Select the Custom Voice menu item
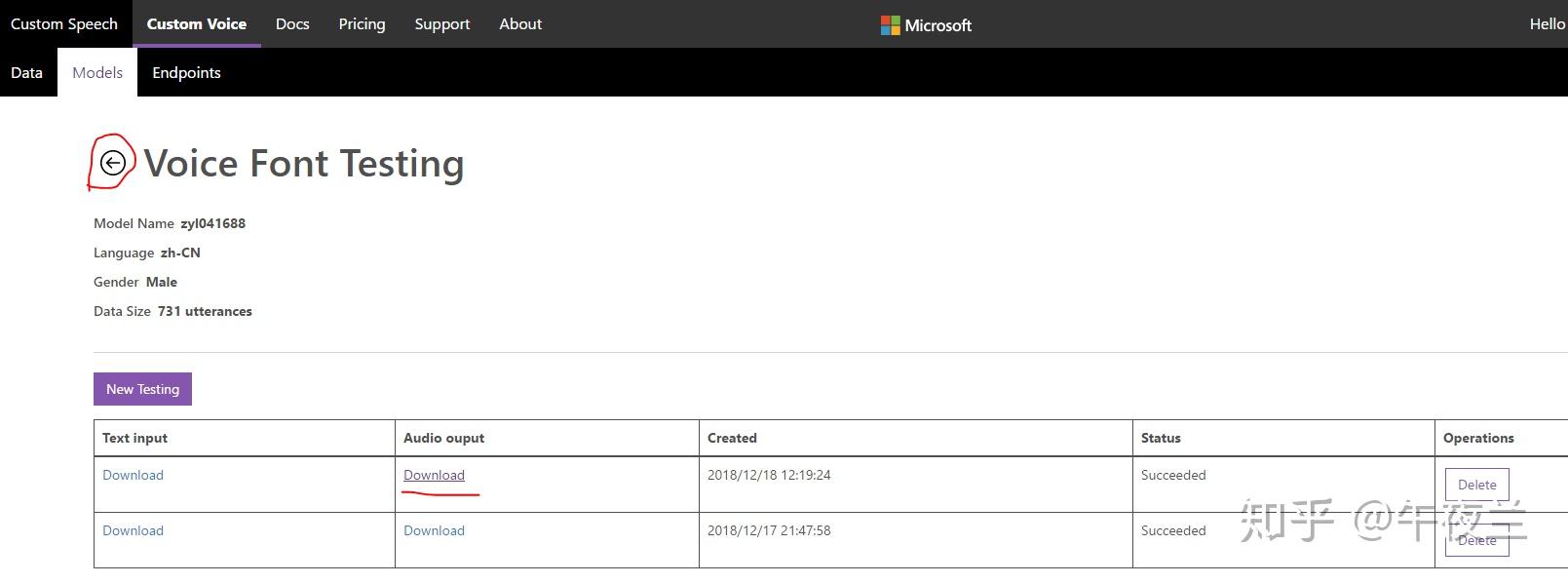1568x584 pixels. [197, 24]
